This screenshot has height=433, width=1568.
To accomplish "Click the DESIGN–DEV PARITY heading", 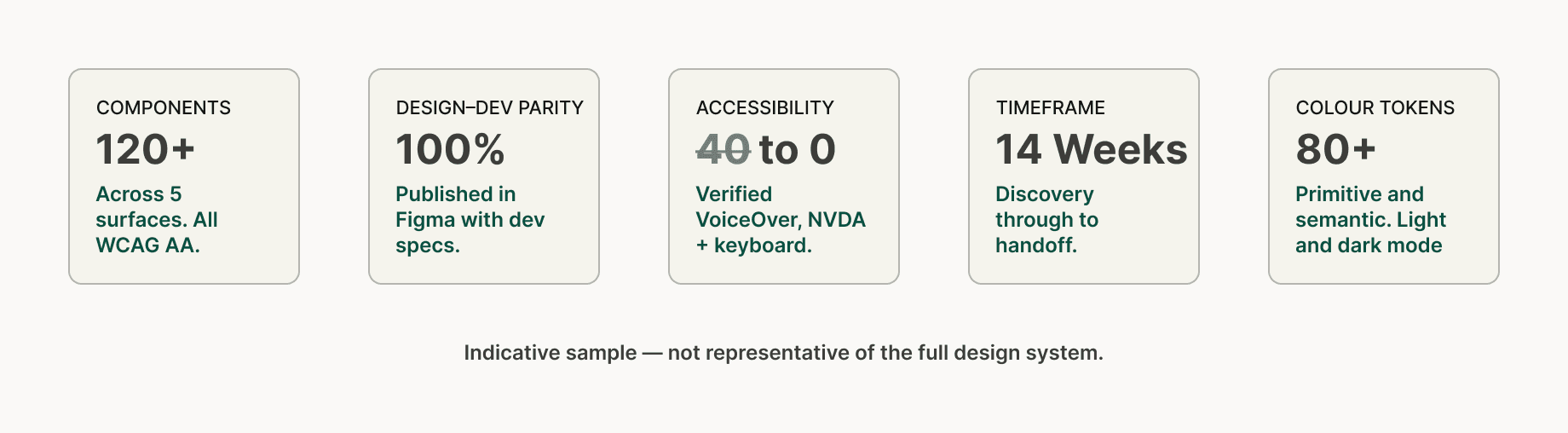I will point(490,107).
